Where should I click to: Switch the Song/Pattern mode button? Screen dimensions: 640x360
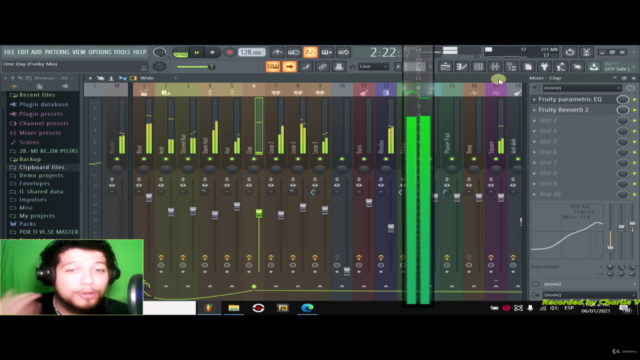180,53
